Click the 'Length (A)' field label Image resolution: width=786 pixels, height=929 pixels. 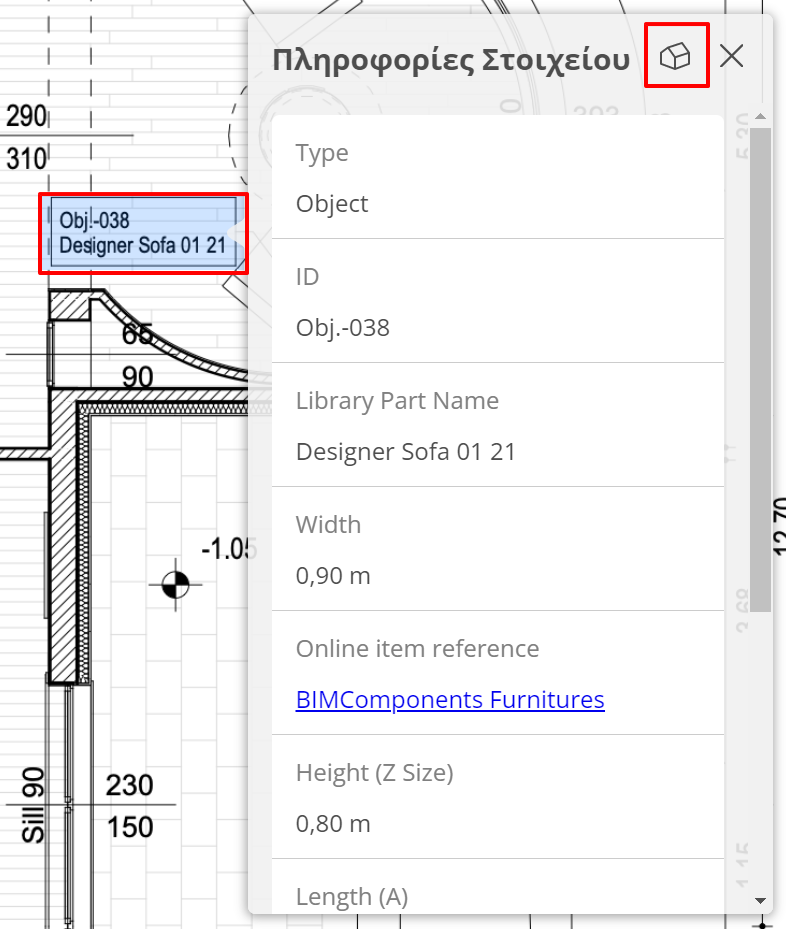tap(352, 897)
